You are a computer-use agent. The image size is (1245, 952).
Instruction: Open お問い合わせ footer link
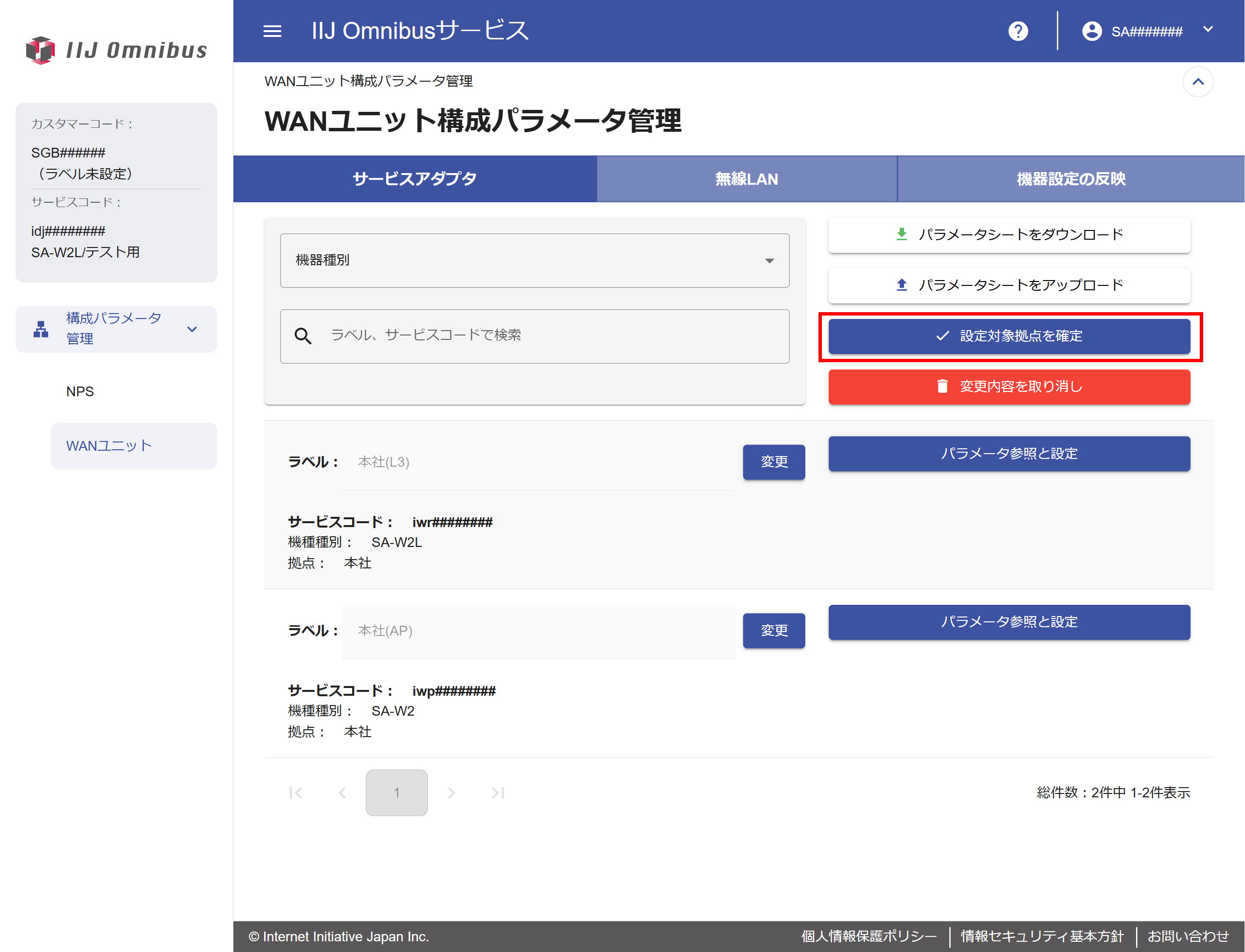[1188, 936]
